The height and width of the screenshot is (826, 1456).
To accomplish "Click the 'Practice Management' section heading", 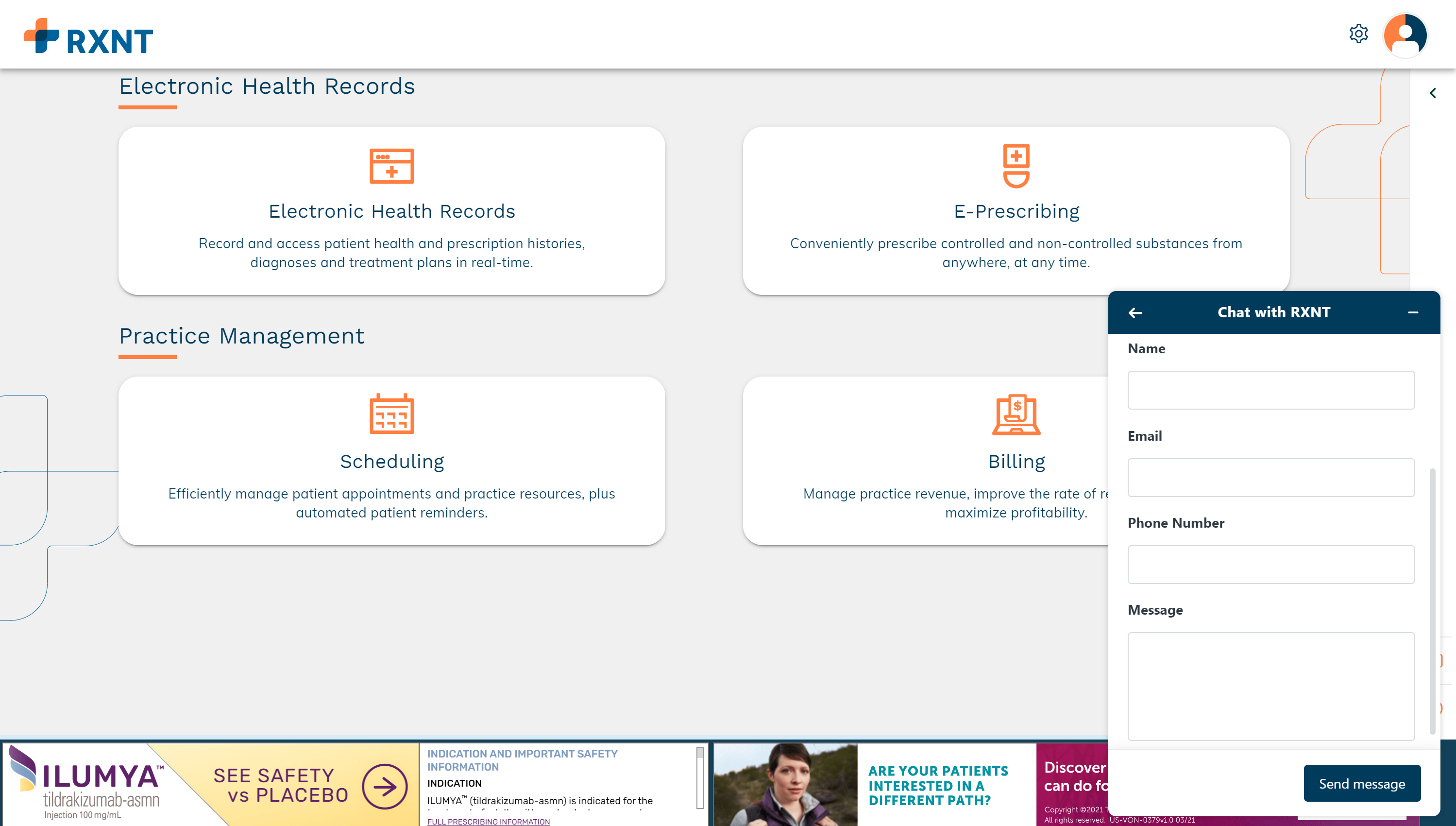I will (241, 336).
